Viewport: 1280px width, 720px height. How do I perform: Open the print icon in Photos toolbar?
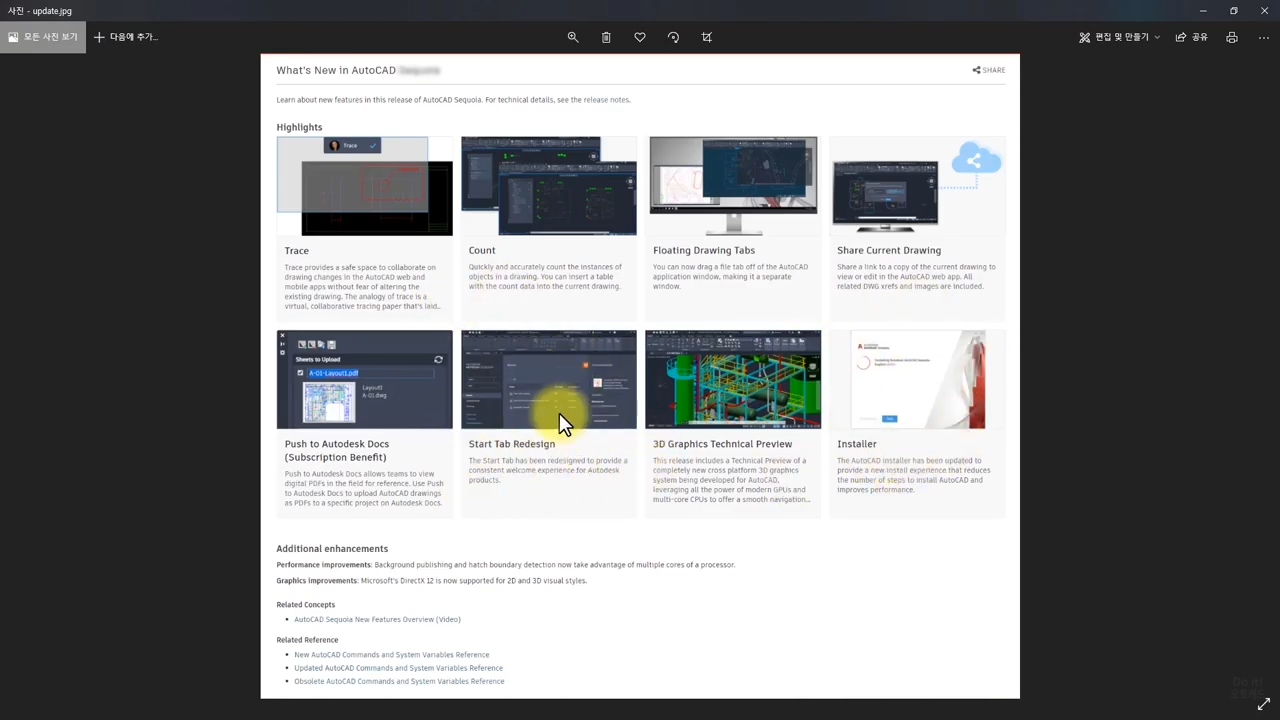(x=1232, y=37)
